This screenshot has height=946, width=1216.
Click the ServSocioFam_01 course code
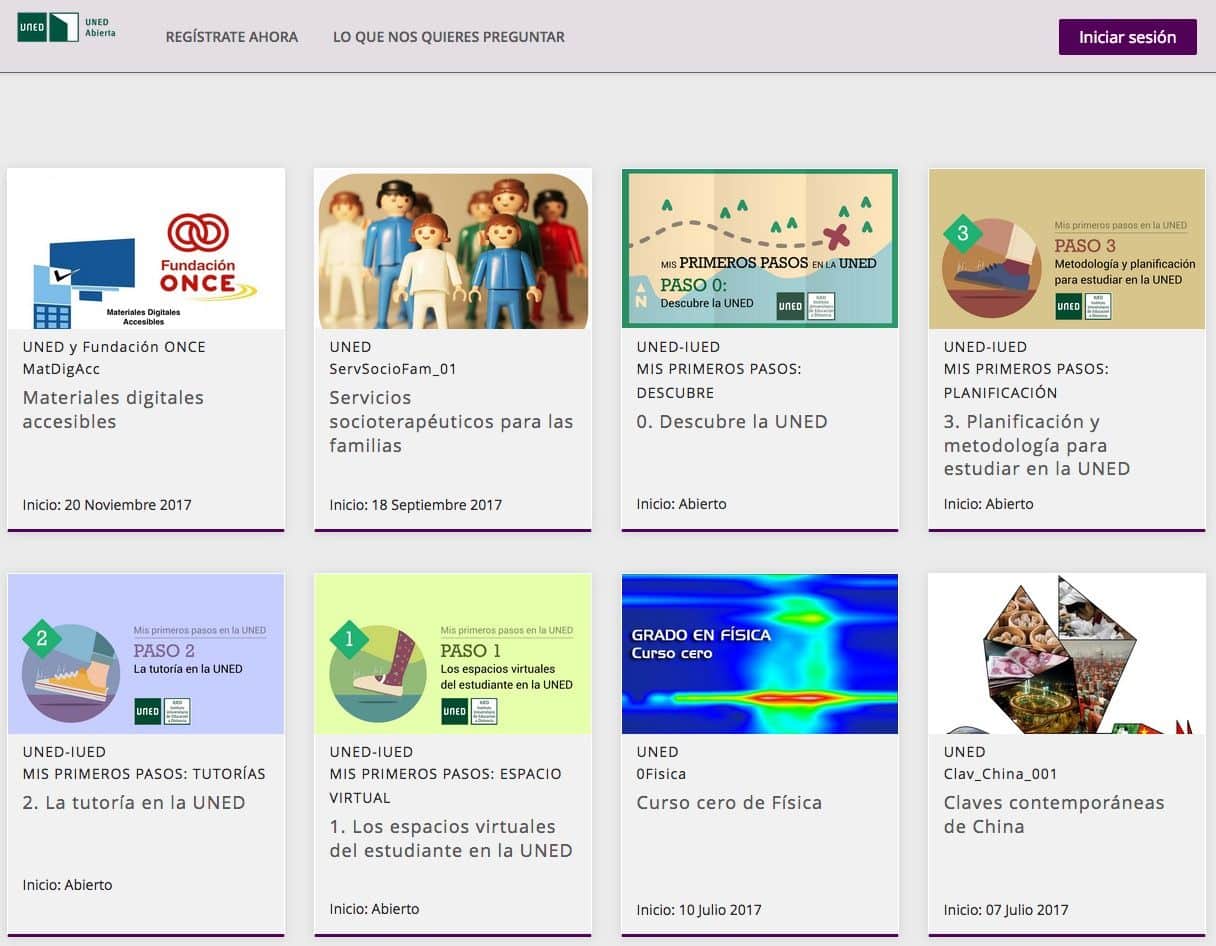point(393,369)
